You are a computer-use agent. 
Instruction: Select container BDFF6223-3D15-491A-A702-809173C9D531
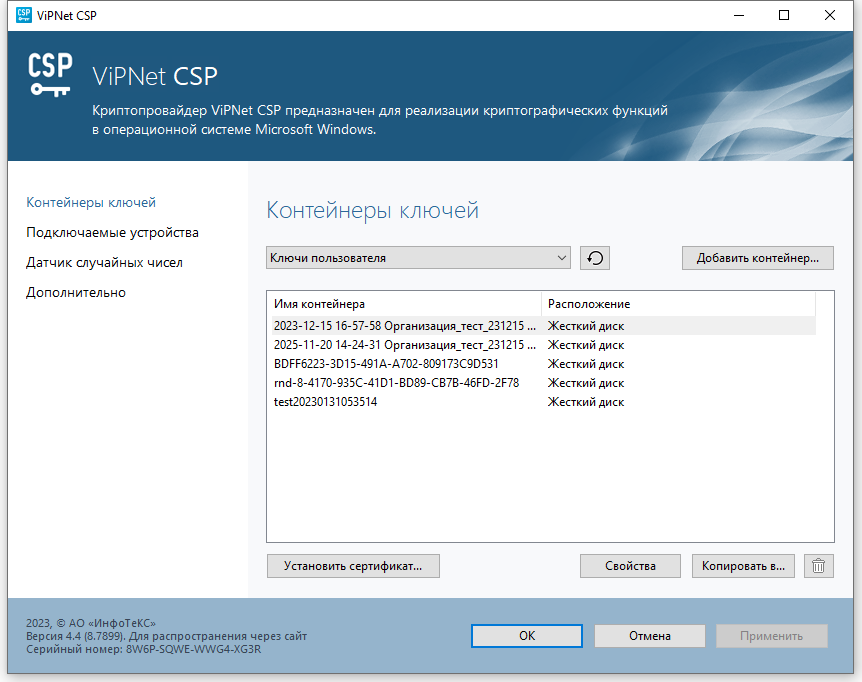pyautogui.click(x=544, y=364)
